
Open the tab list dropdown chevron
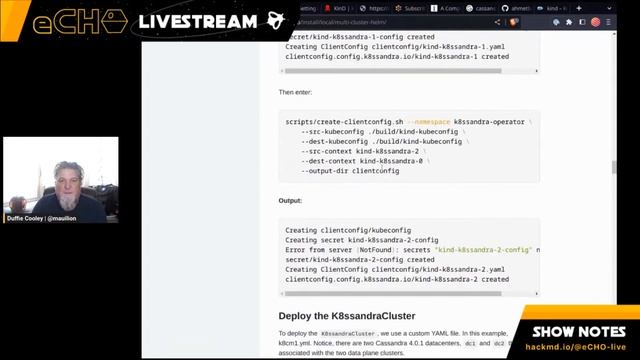pyautogui.click(x=609, y=8)
